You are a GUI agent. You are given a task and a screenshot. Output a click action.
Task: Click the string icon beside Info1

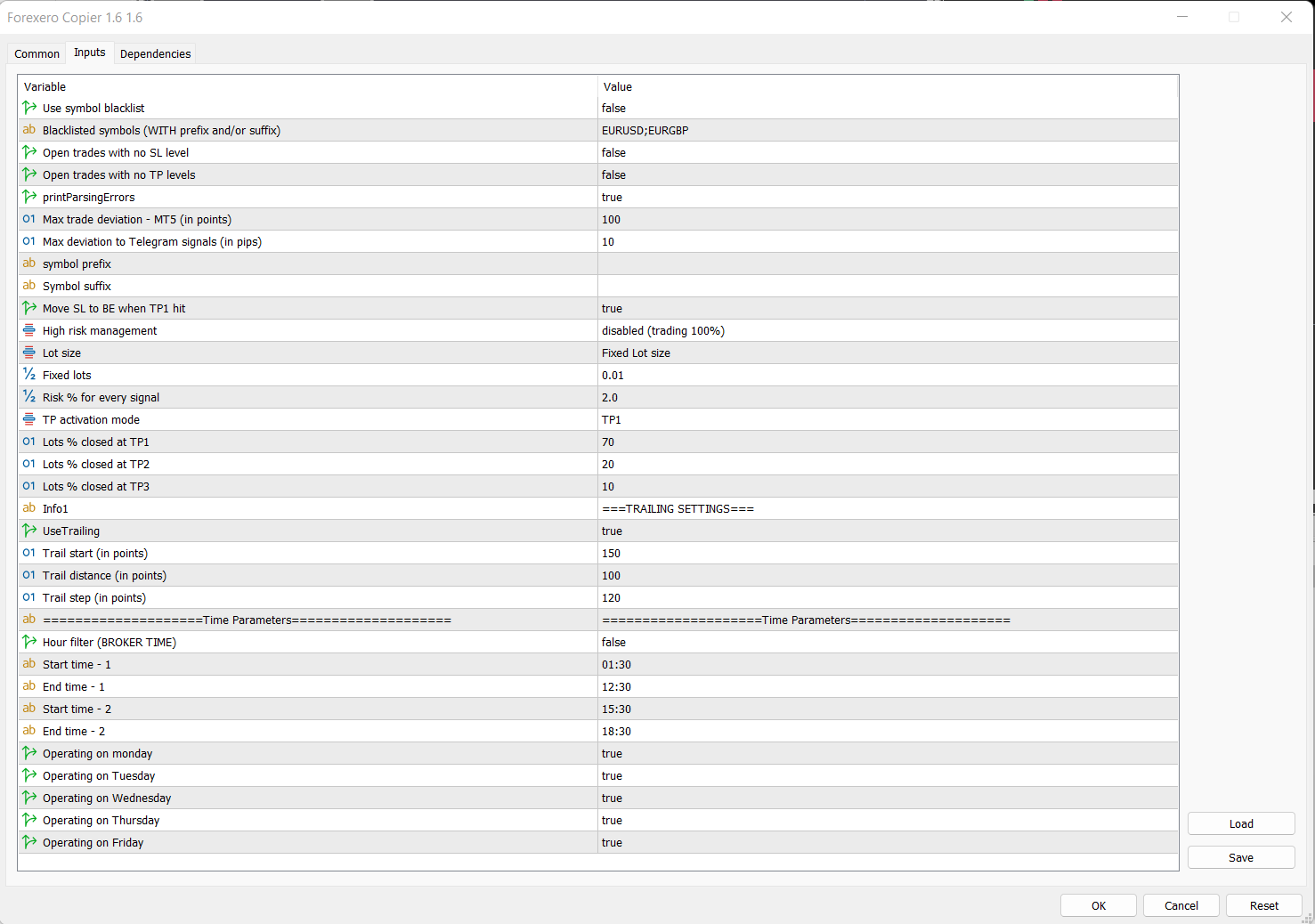[29, 508]
